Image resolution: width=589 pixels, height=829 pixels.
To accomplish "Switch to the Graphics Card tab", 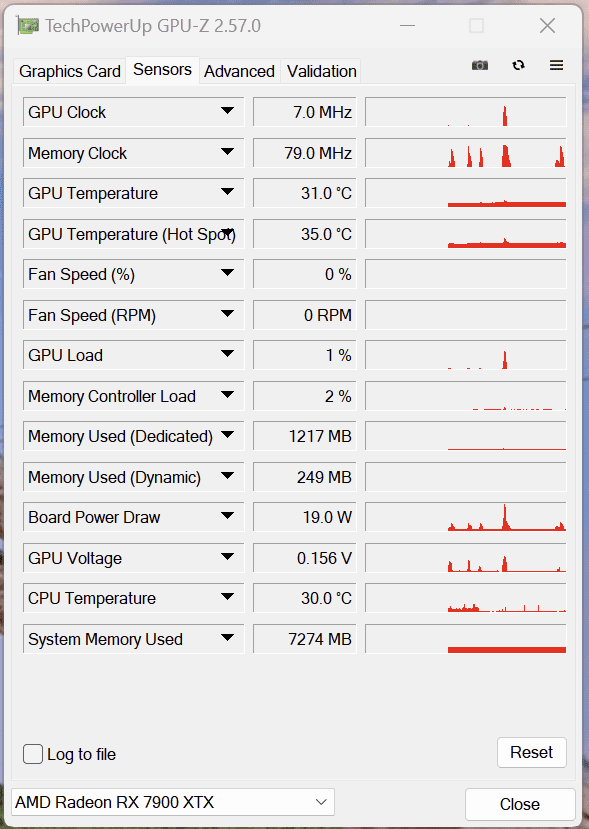I will 70,71.
